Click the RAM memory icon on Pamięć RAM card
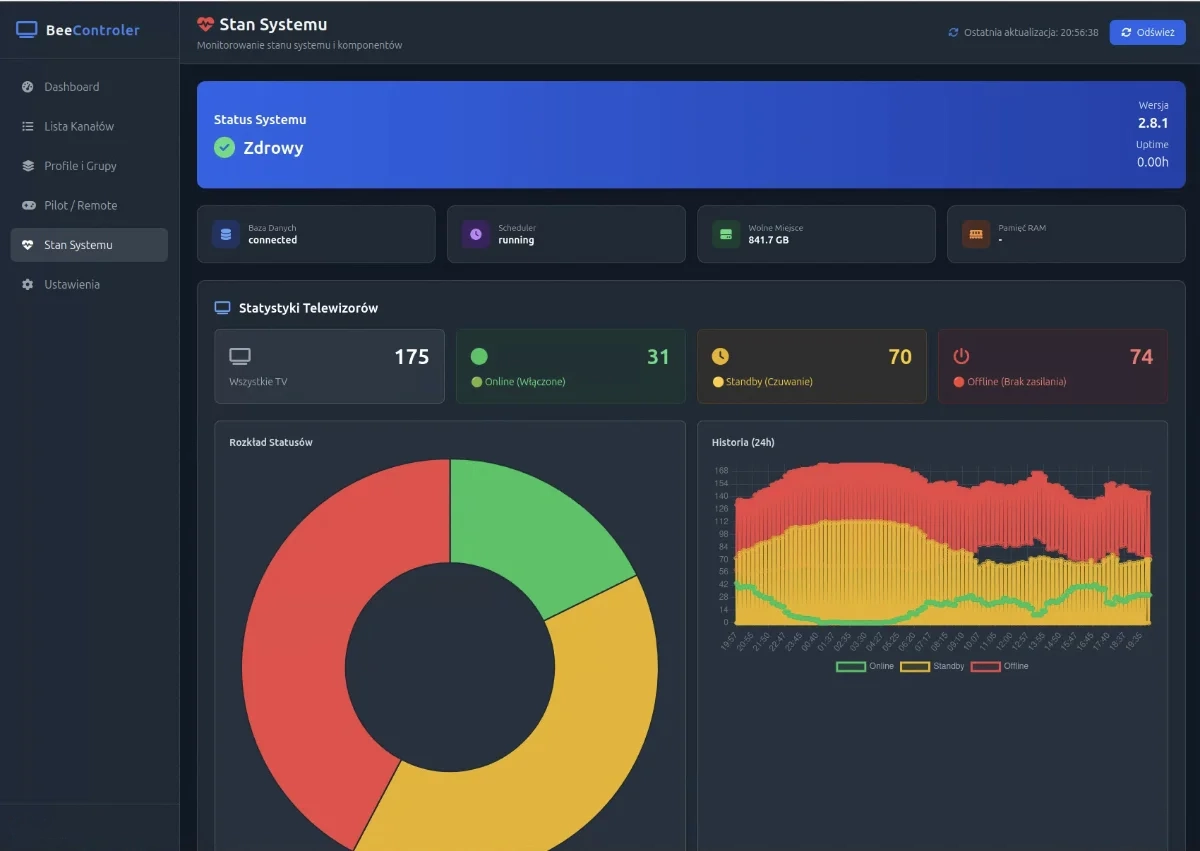 [x=975, y=234]
